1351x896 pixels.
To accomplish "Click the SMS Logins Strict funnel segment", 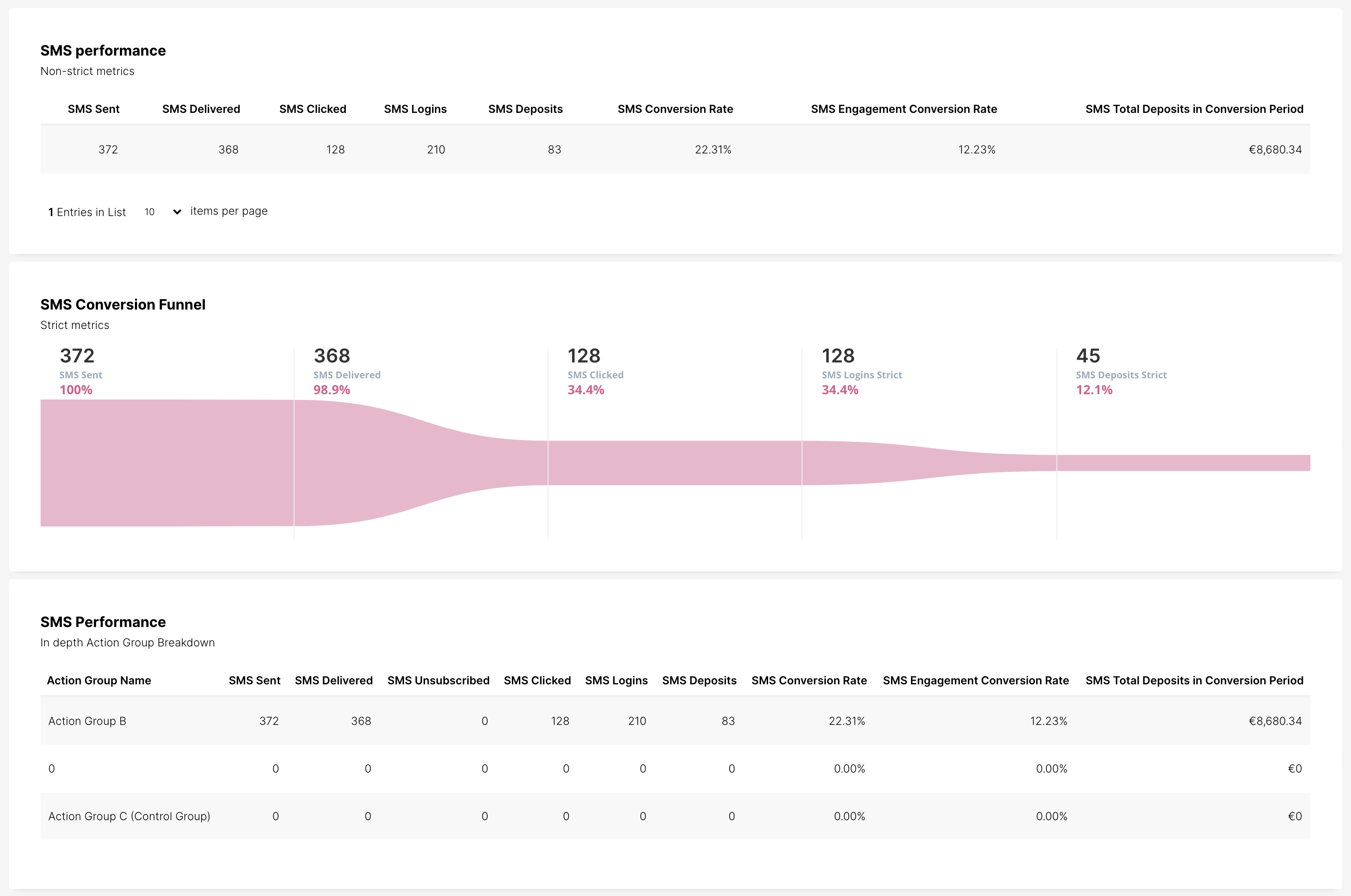I will tap(928, 463).
